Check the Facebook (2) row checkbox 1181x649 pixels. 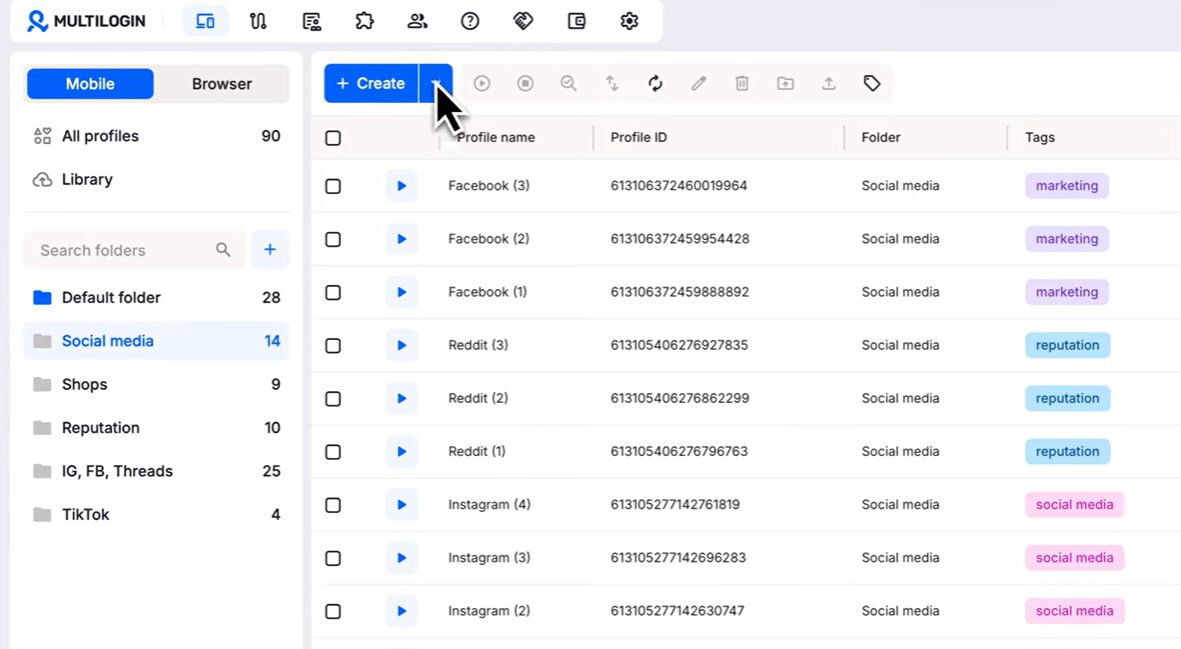point(333,239)
